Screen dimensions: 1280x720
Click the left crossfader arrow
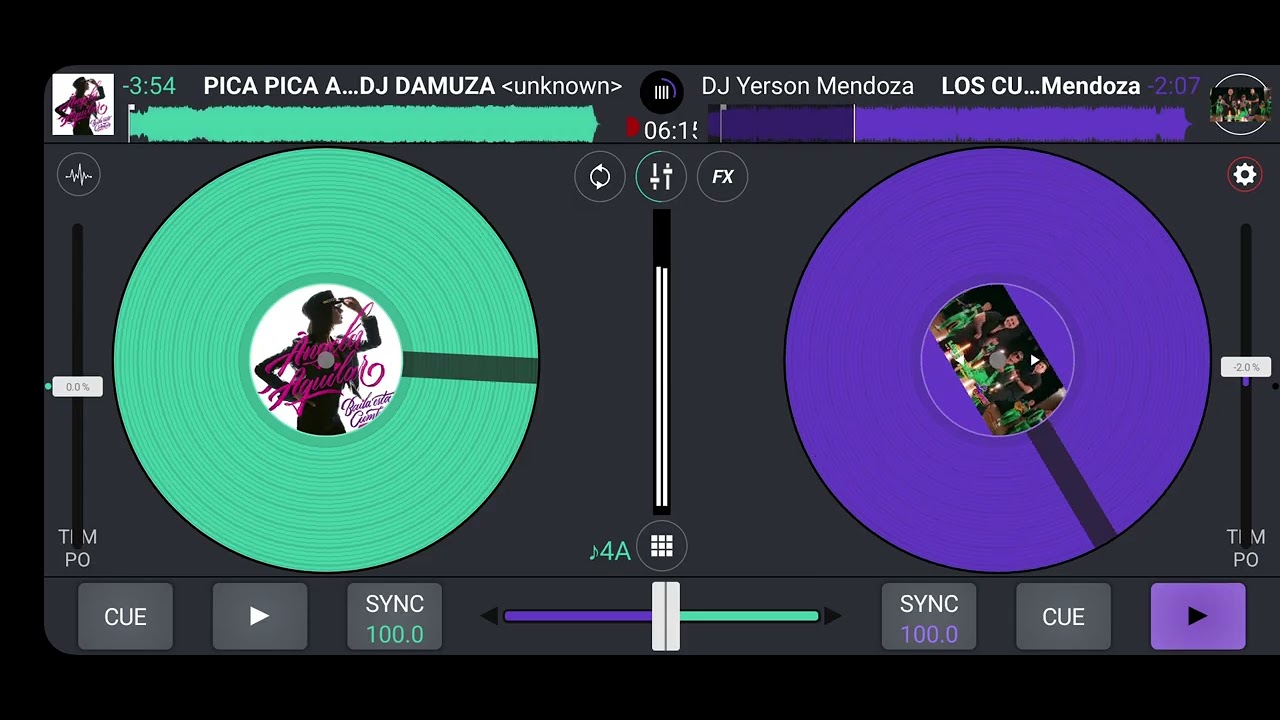coord(489,616)
